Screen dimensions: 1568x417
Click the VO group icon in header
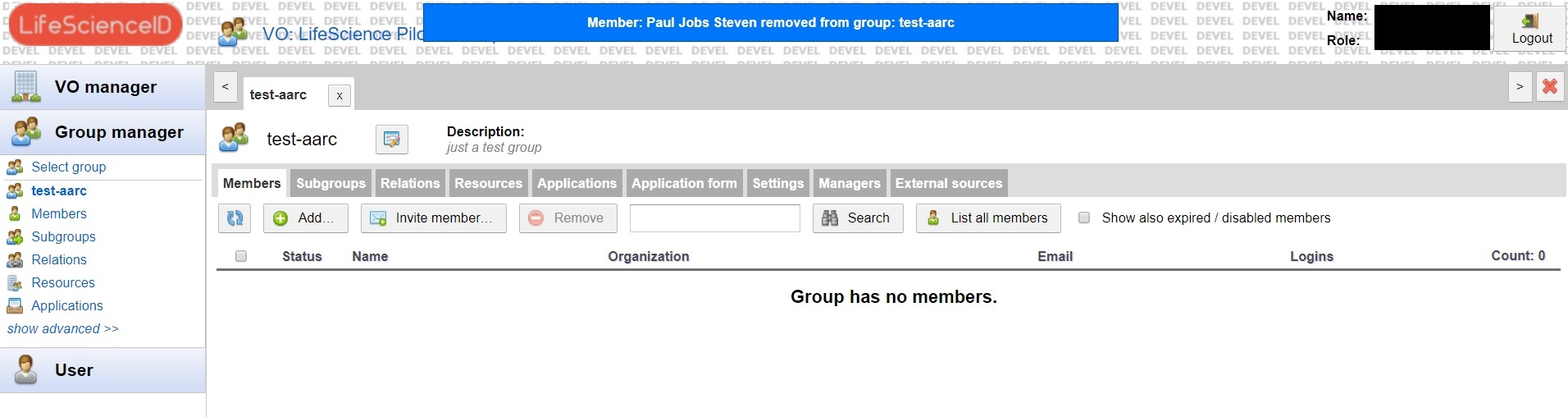(233, 31)
